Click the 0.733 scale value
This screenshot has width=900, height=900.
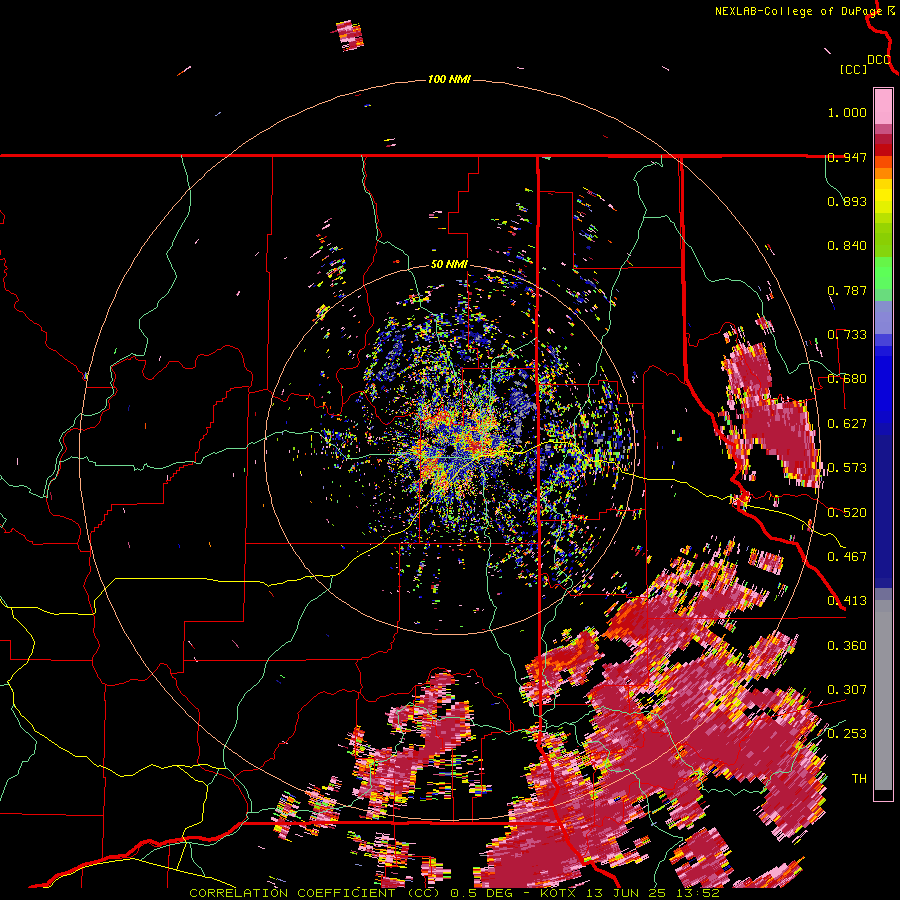tap(847, 335)
